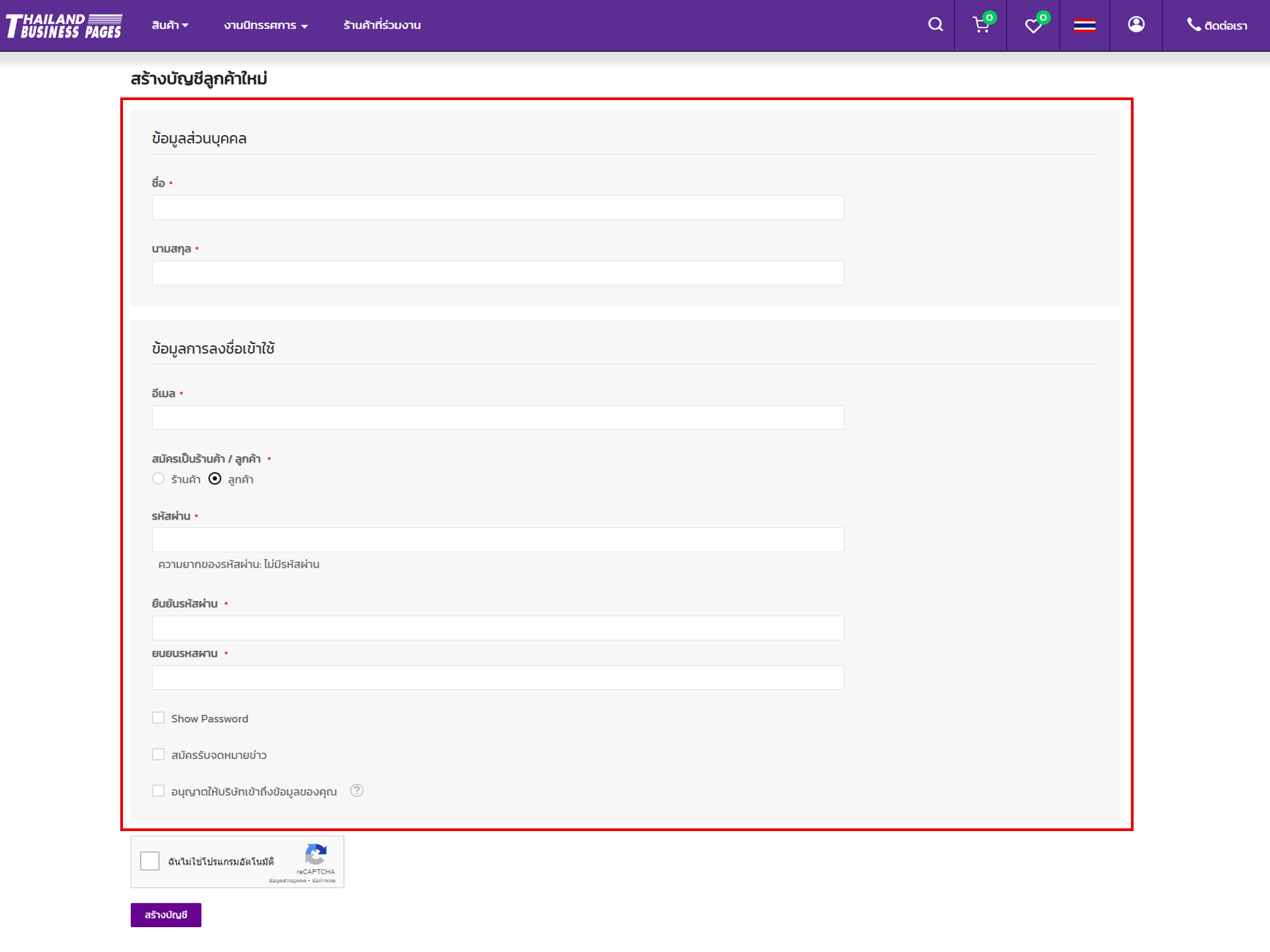Click the help question mark icon

(x=357, y=791)
